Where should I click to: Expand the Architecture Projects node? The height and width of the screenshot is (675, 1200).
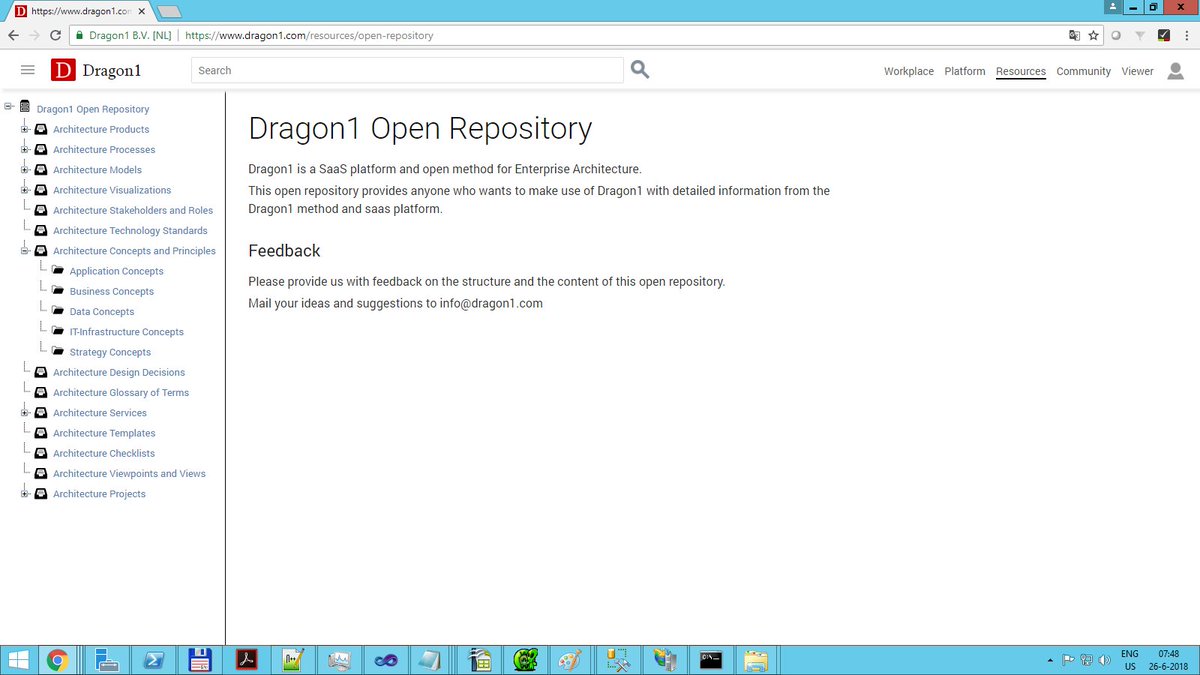(25, 493)
